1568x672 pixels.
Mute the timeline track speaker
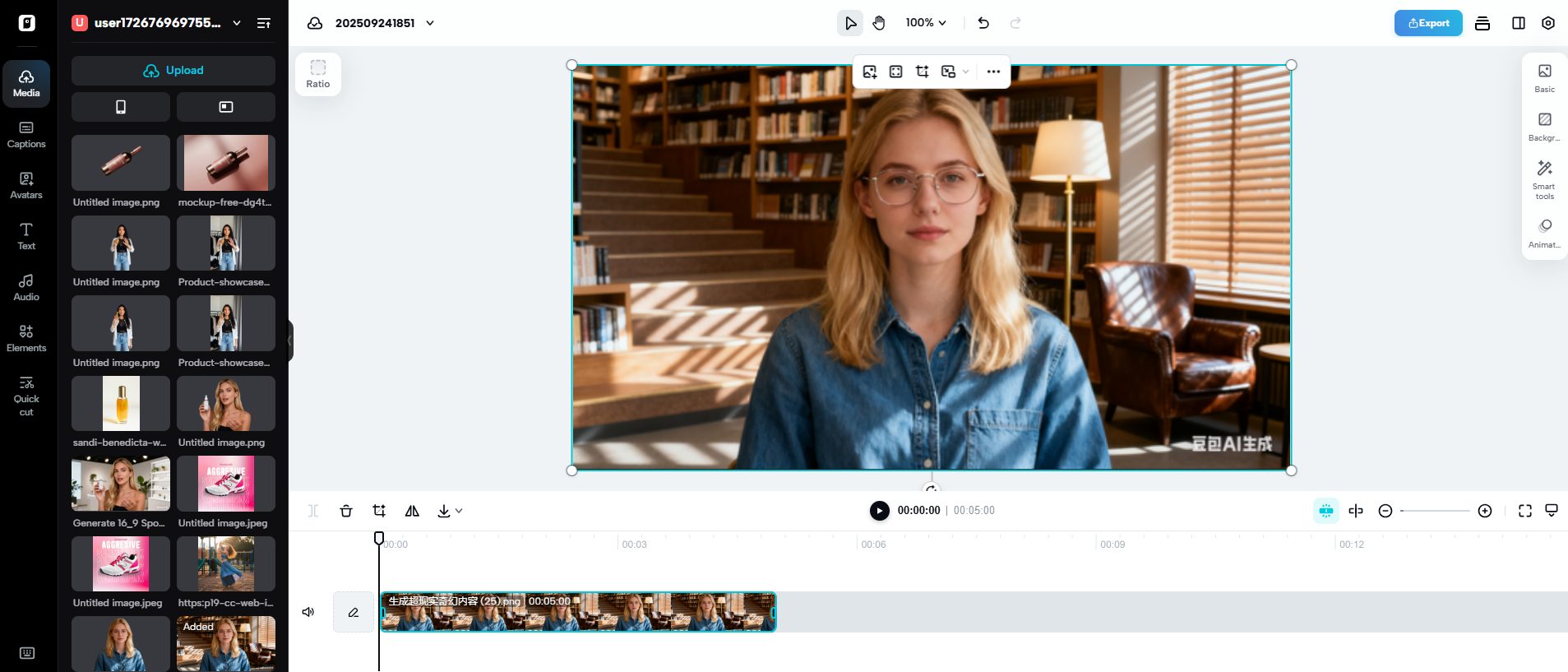pos(308,612)
